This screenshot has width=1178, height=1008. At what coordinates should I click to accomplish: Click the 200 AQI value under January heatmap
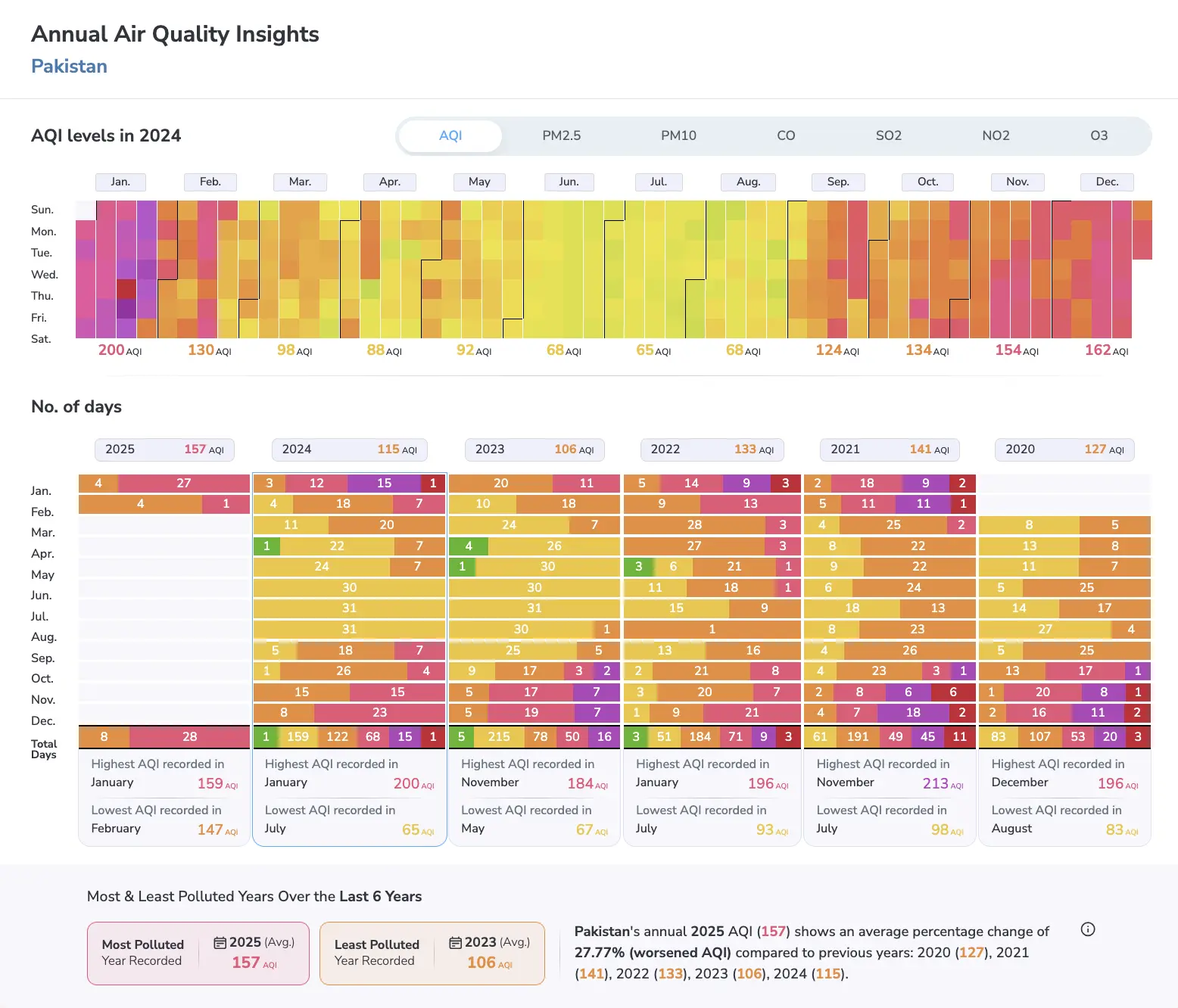120,350
